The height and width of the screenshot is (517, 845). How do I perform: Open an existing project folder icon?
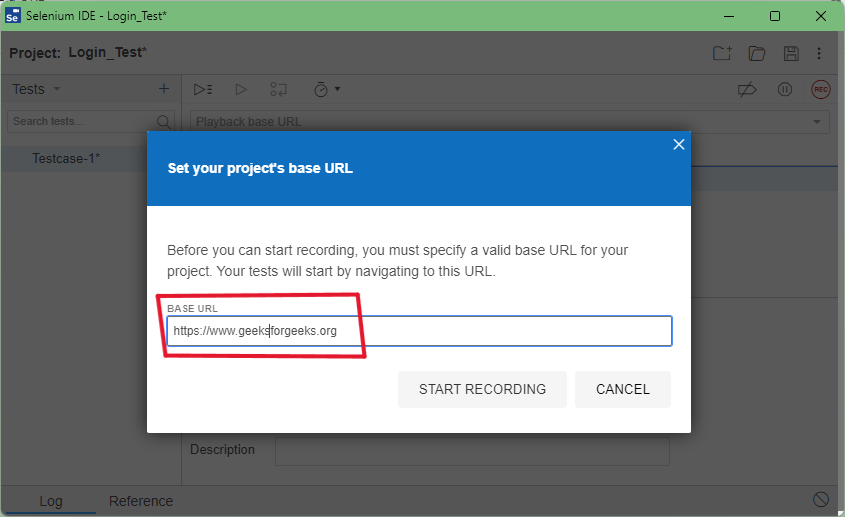tap(756, 53)
